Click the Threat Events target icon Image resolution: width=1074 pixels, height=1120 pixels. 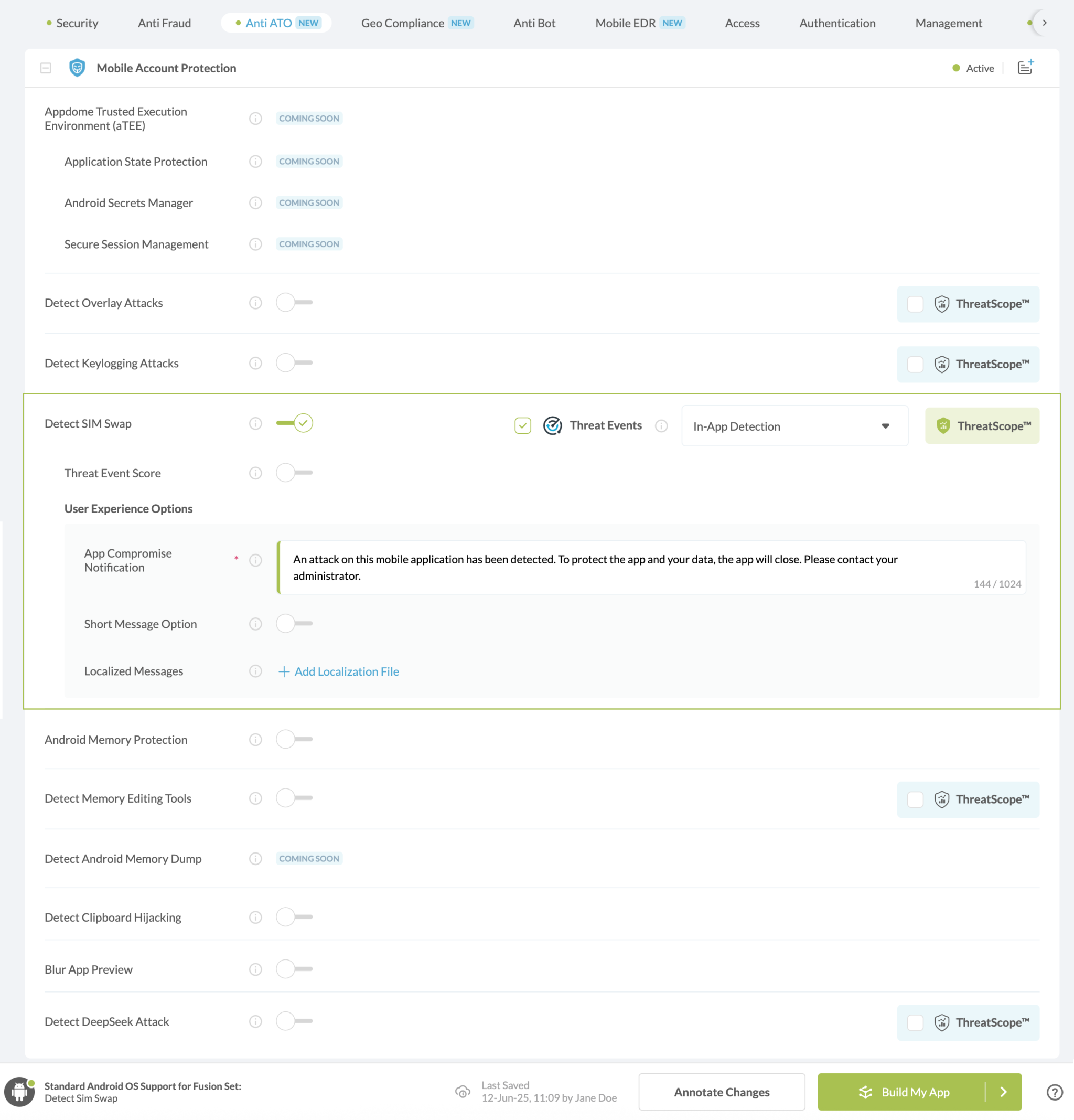(552, 426)
